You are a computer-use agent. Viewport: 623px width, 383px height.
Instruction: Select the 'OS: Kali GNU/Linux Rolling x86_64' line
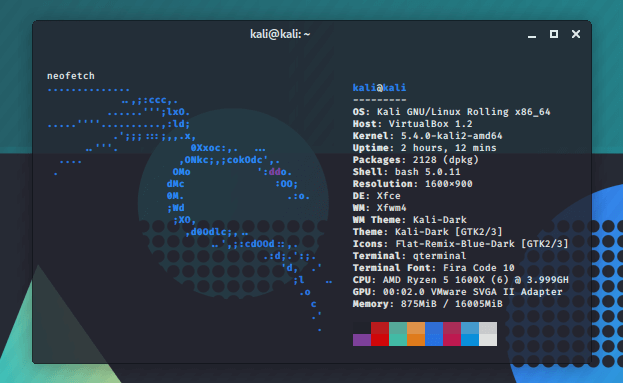(x=451, y=112)
